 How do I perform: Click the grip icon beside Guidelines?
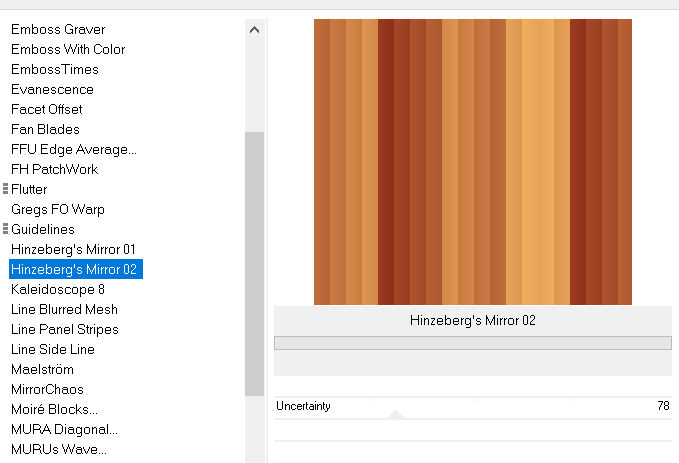point(5,229)
